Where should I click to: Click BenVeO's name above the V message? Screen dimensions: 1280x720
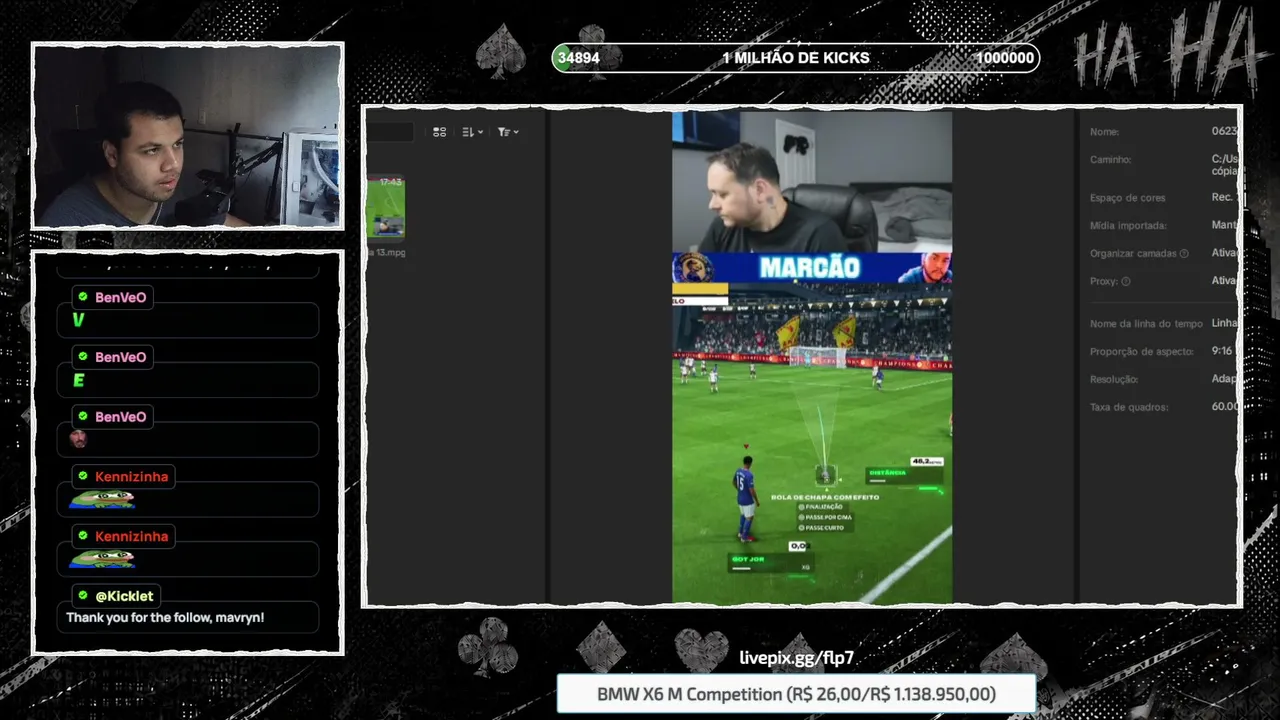tap(121, 297)
